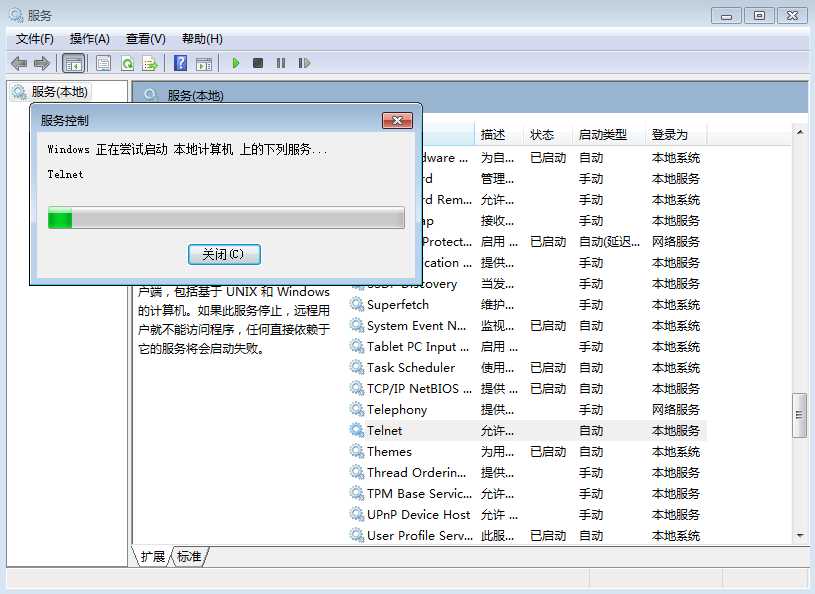Open the 帮助(H) menu
Image resolution: width=815 pixels, height=594 pixels.
[202, 39]
